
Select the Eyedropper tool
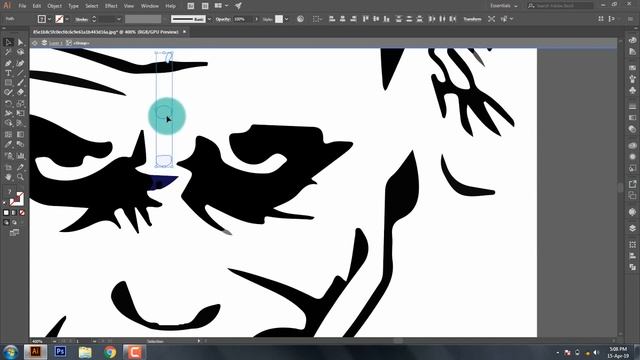pyautogui.click(x=8, y=144)
